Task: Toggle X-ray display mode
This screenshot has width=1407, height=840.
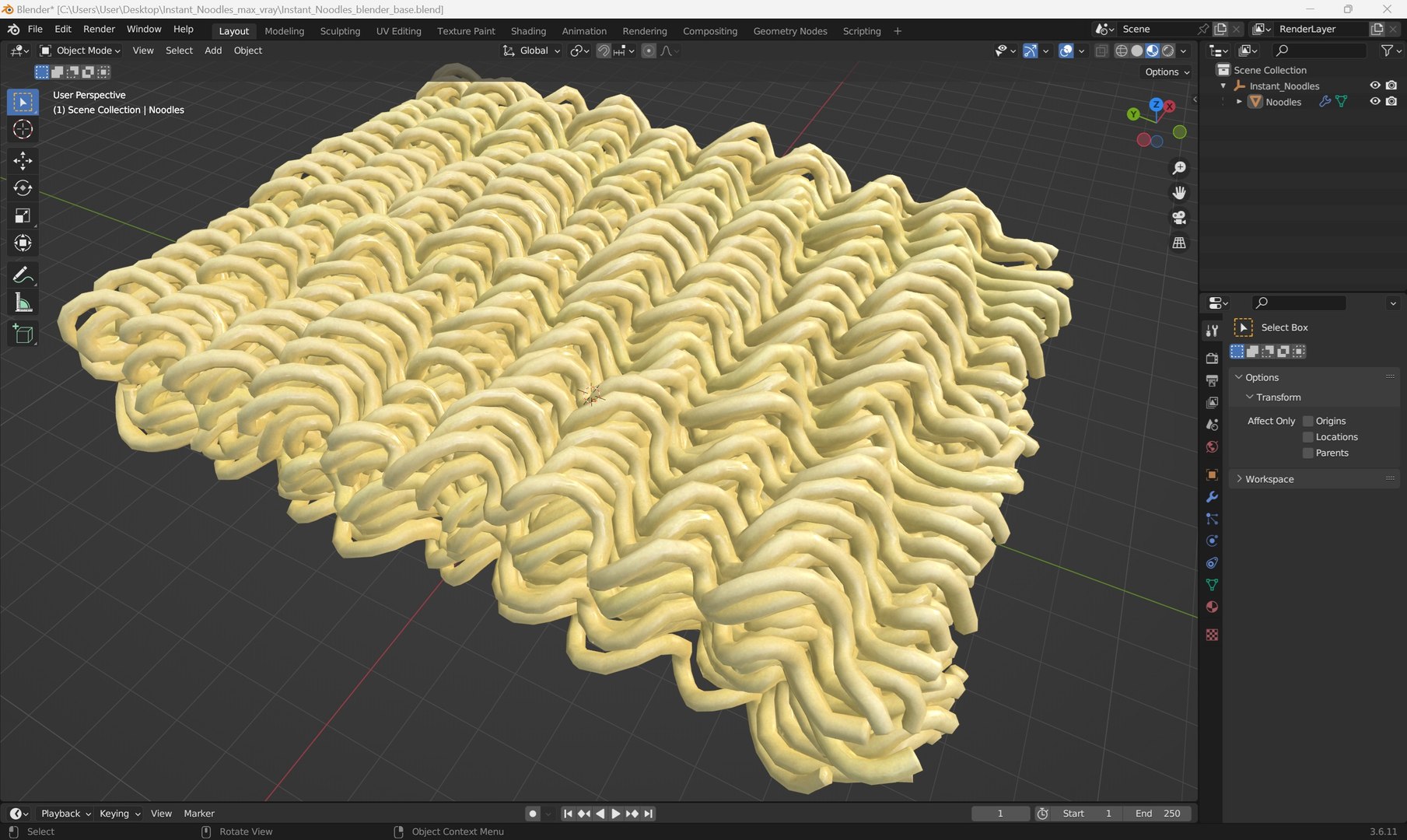Action: pos(1101,51)
